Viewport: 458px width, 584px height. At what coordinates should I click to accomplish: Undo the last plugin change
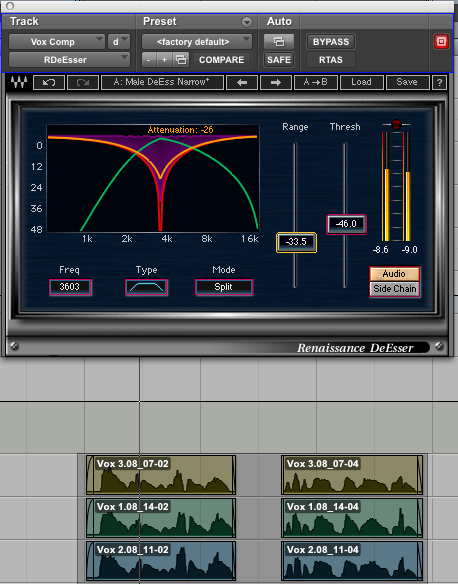point(49,82)
